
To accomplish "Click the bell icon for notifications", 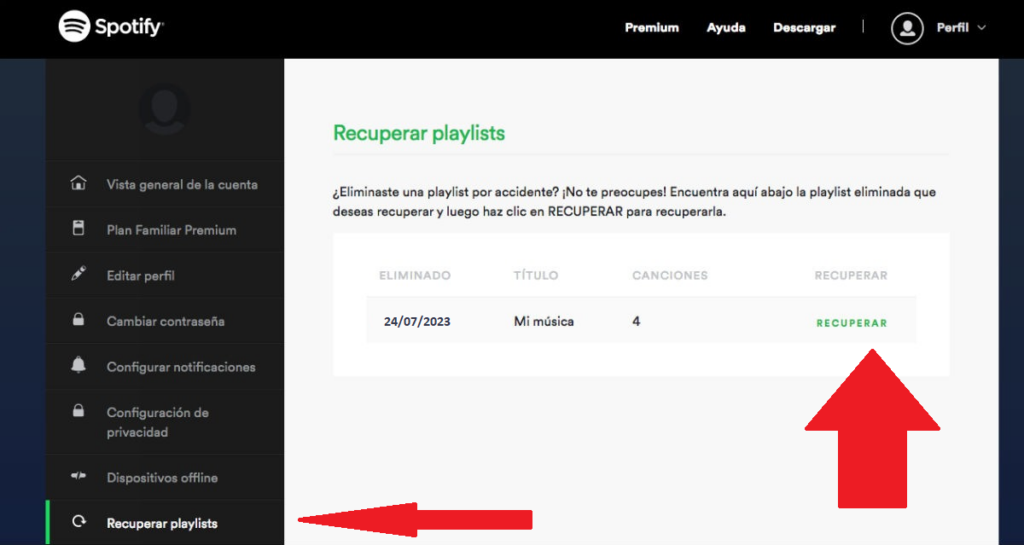I will [78, 366].
